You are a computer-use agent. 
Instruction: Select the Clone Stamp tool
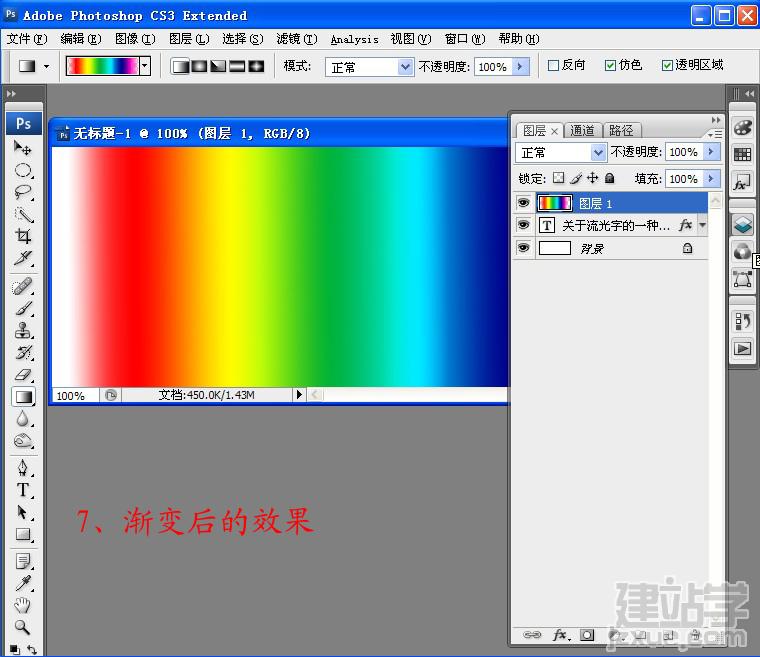point(23,330)
